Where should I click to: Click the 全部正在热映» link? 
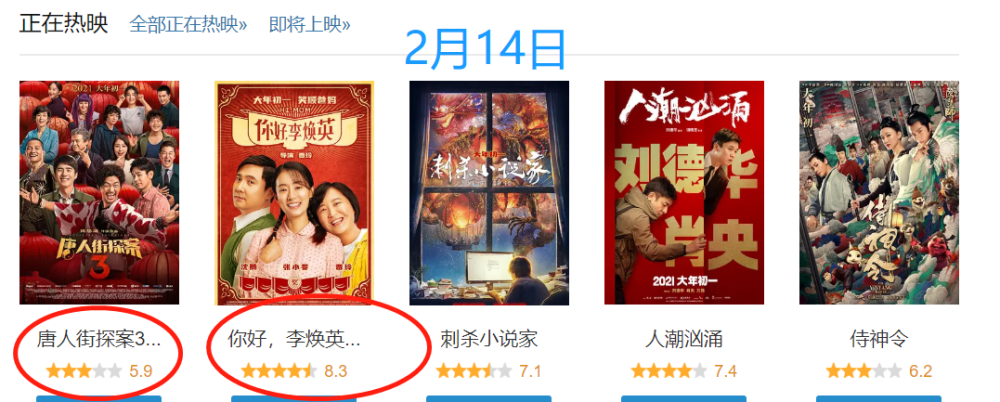(x=188, y=25)
